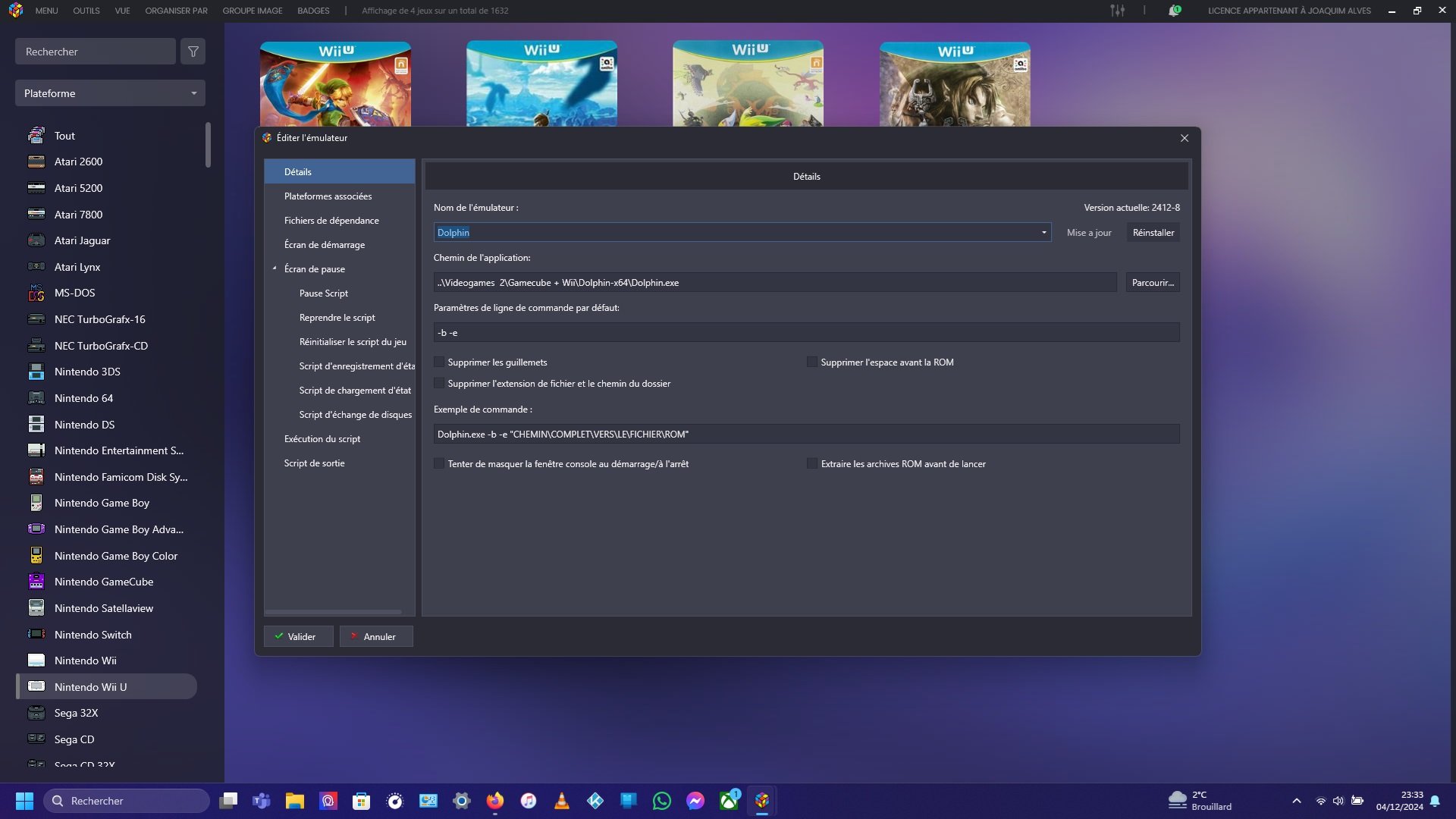Image resolution: width=1456 pixels, height=819 pixels.
Task: Click the Annuler button
Action: click(x=376, y=636)
